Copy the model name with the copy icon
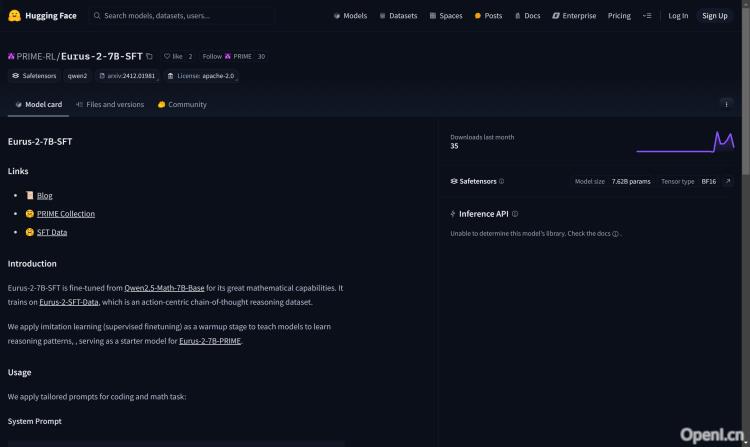This screenshot has width=750, height=447. (150, 57)
